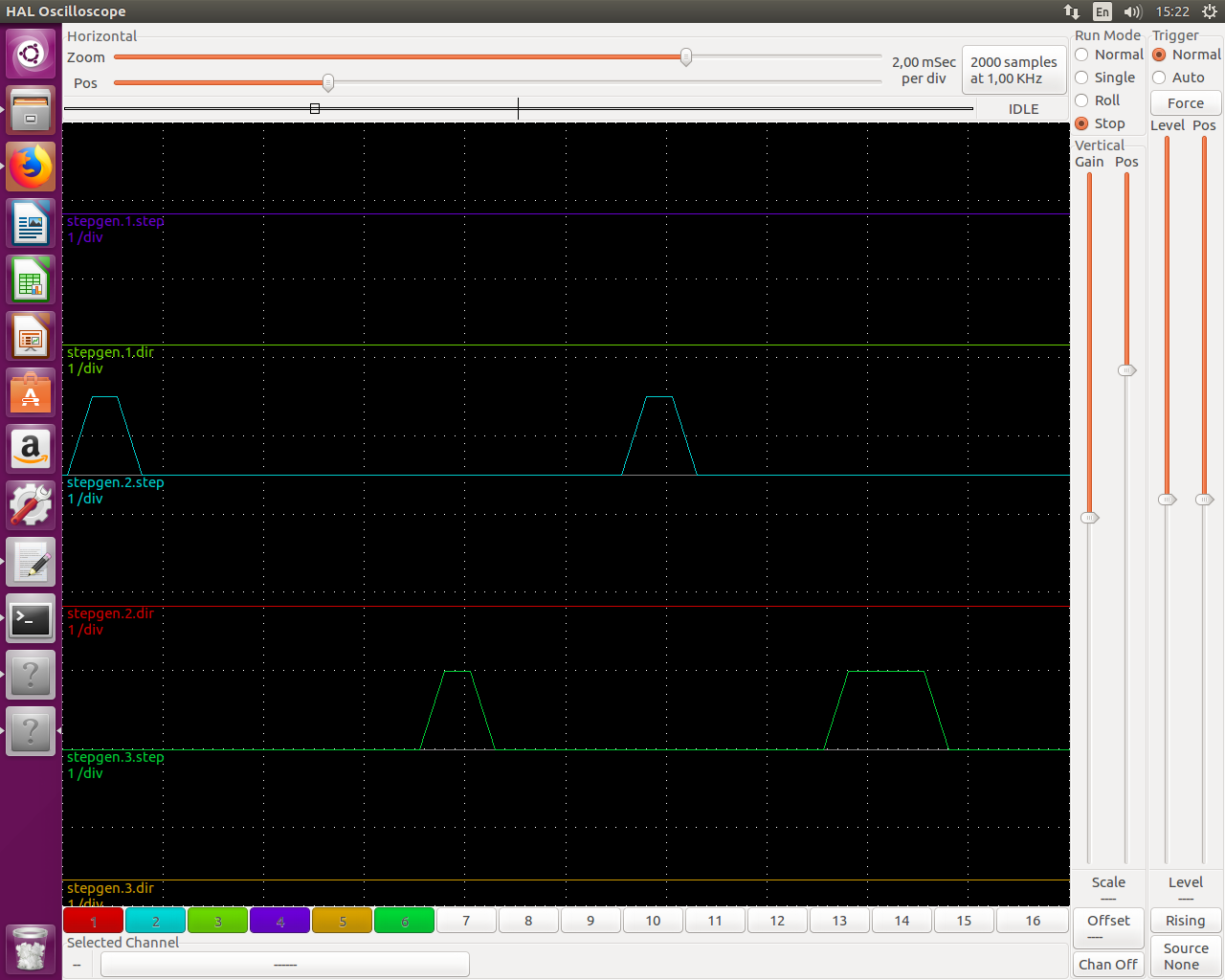Select channel 4 purple button

coord(279,921)
